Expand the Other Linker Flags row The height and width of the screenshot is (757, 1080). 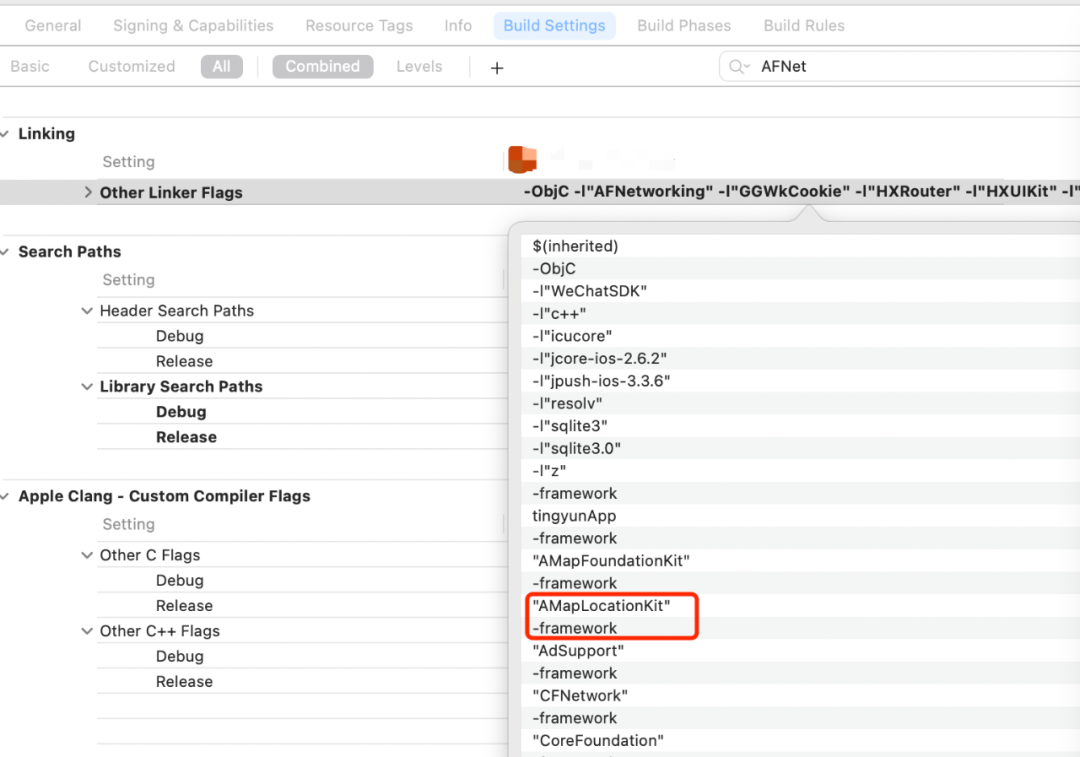pos(88,192)
